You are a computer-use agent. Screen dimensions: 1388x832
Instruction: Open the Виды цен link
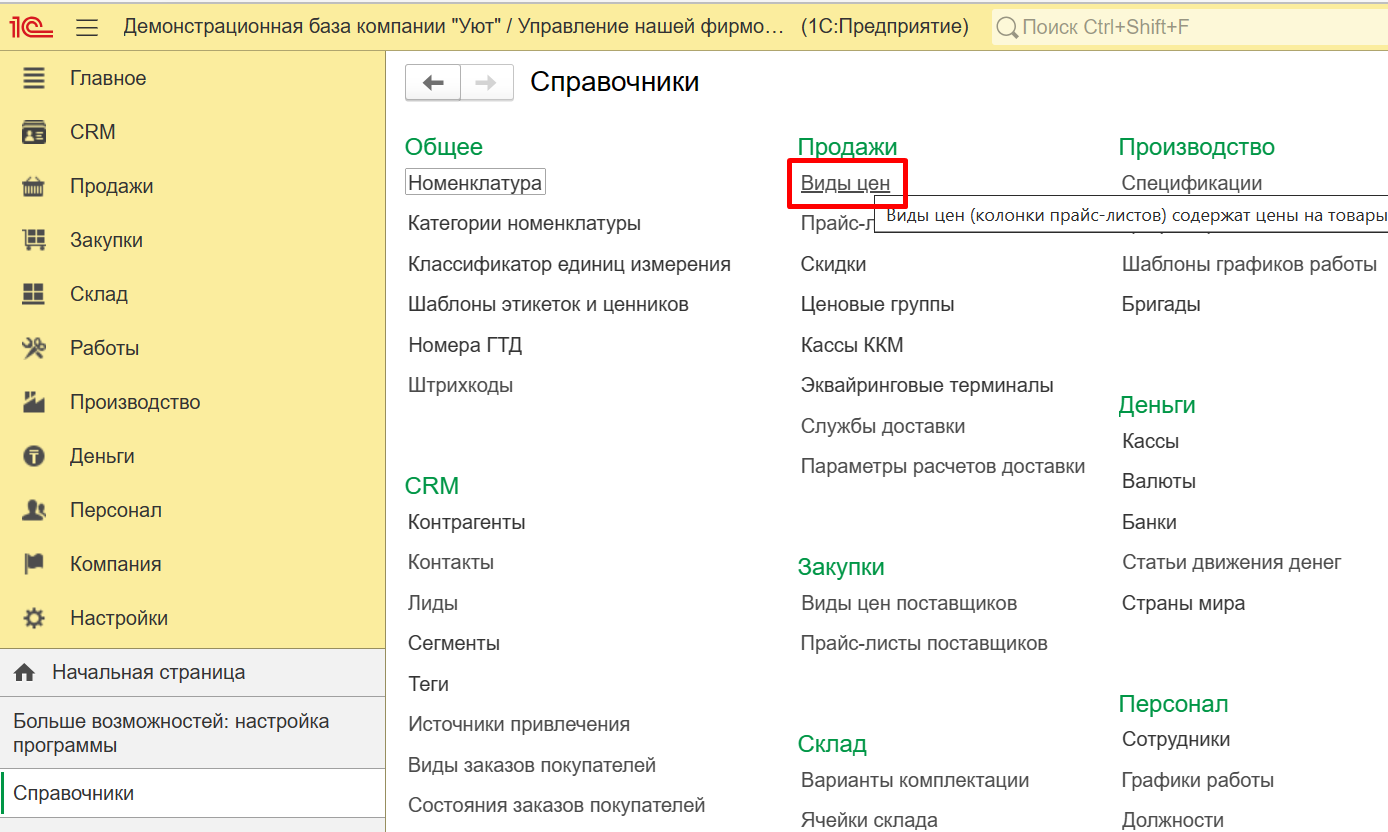845,183
